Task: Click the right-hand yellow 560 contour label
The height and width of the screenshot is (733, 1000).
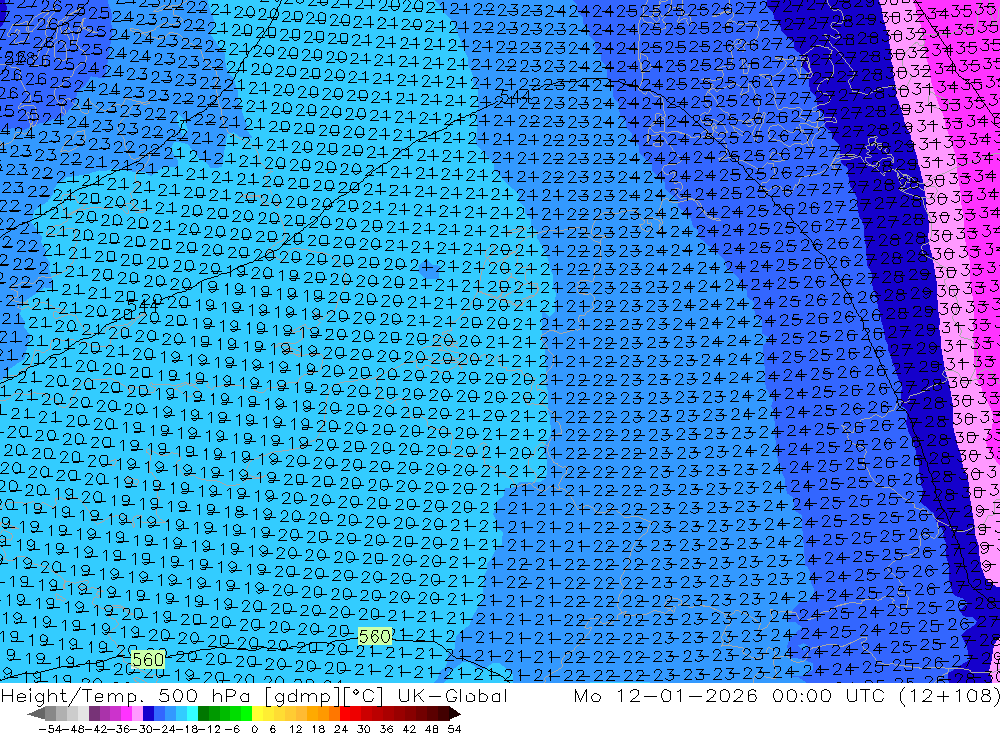Action: coord(374,636)
